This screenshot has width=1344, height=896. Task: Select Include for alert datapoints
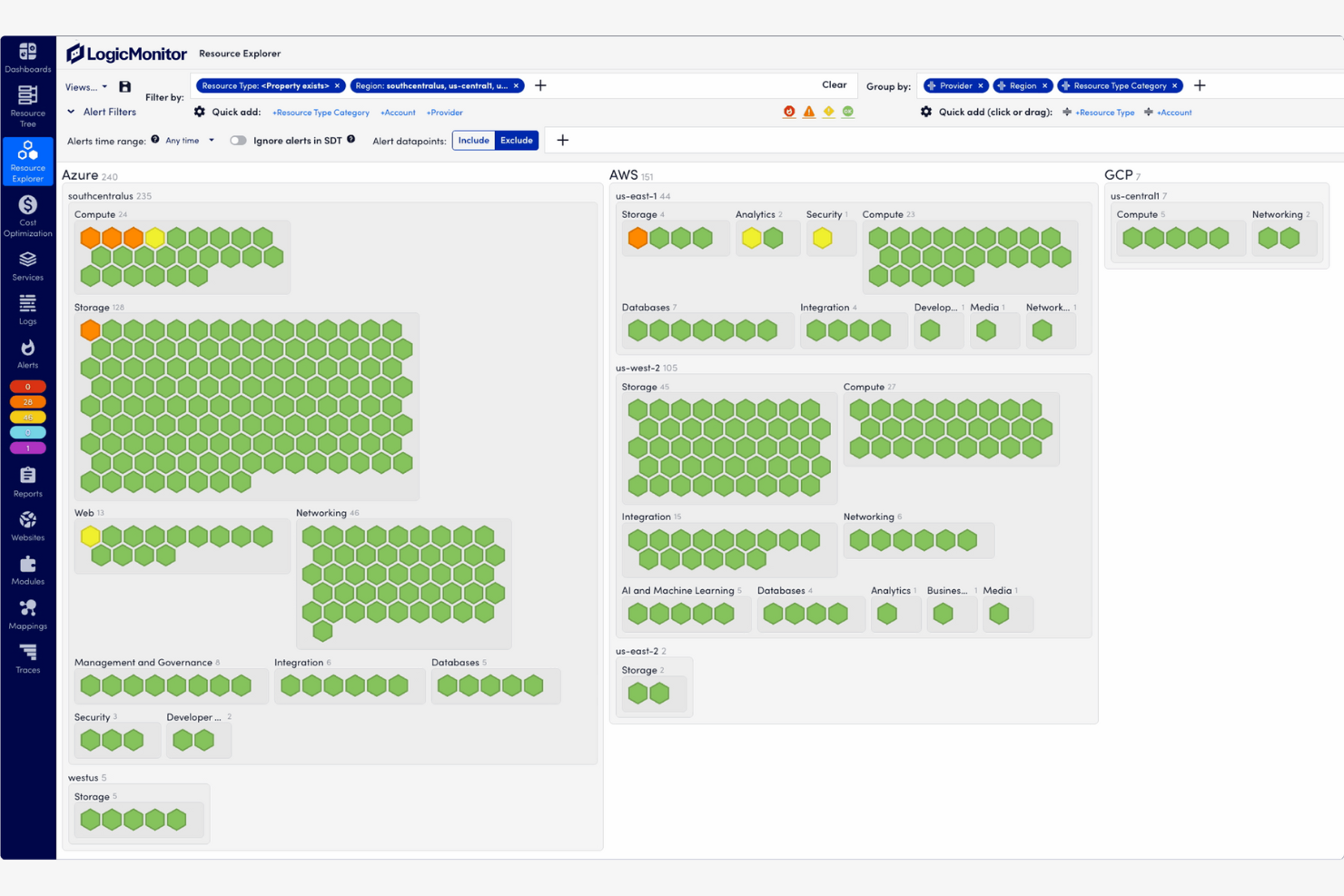click(x=473, y=140)
